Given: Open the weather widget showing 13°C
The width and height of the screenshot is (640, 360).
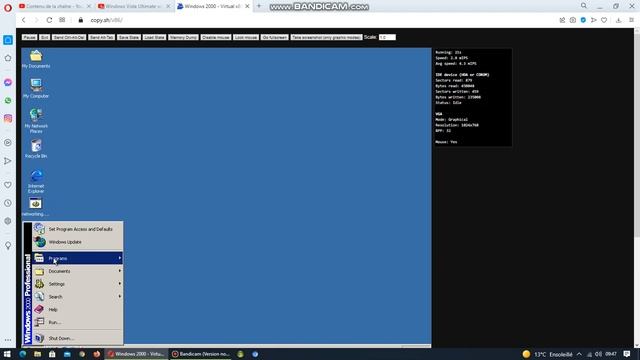Looking at the screenshot, I should point(547,354).
